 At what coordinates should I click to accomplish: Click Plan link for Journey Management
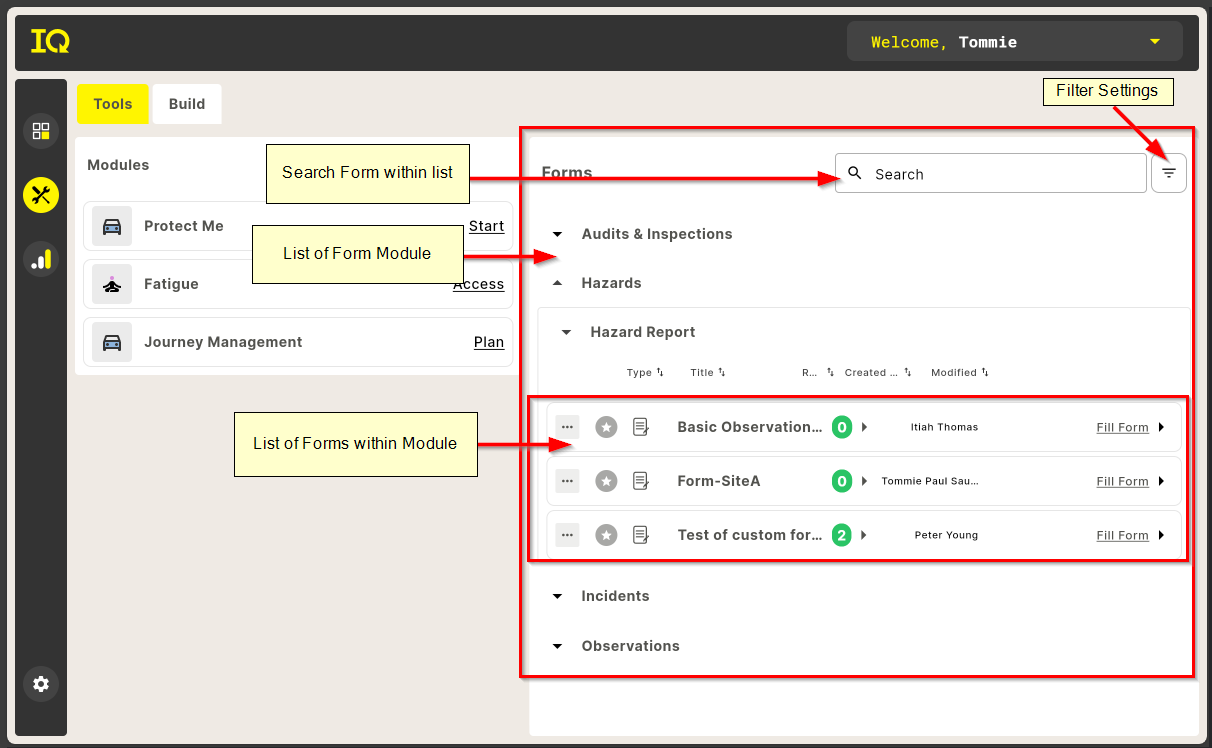[x=488, y=342]
